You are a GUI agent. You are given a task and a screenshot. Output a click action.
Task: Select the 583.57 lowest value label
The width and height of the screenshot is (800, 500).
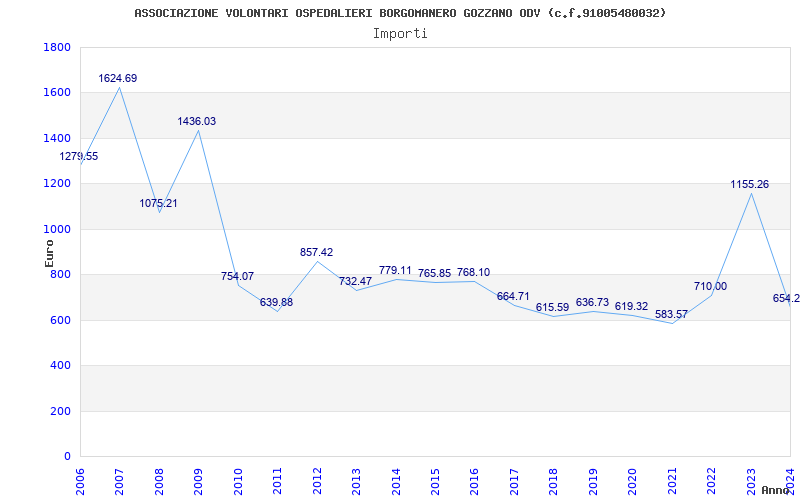[x=670, y=314]
